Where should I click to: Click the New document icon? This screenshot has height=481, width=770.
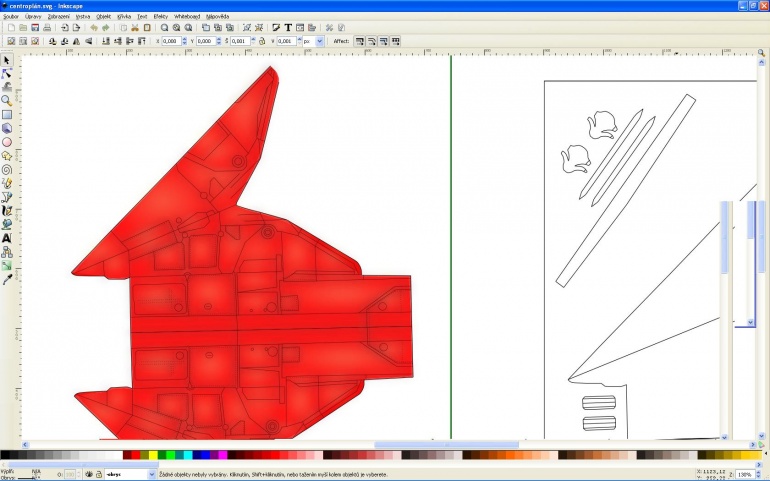[11, 28]
